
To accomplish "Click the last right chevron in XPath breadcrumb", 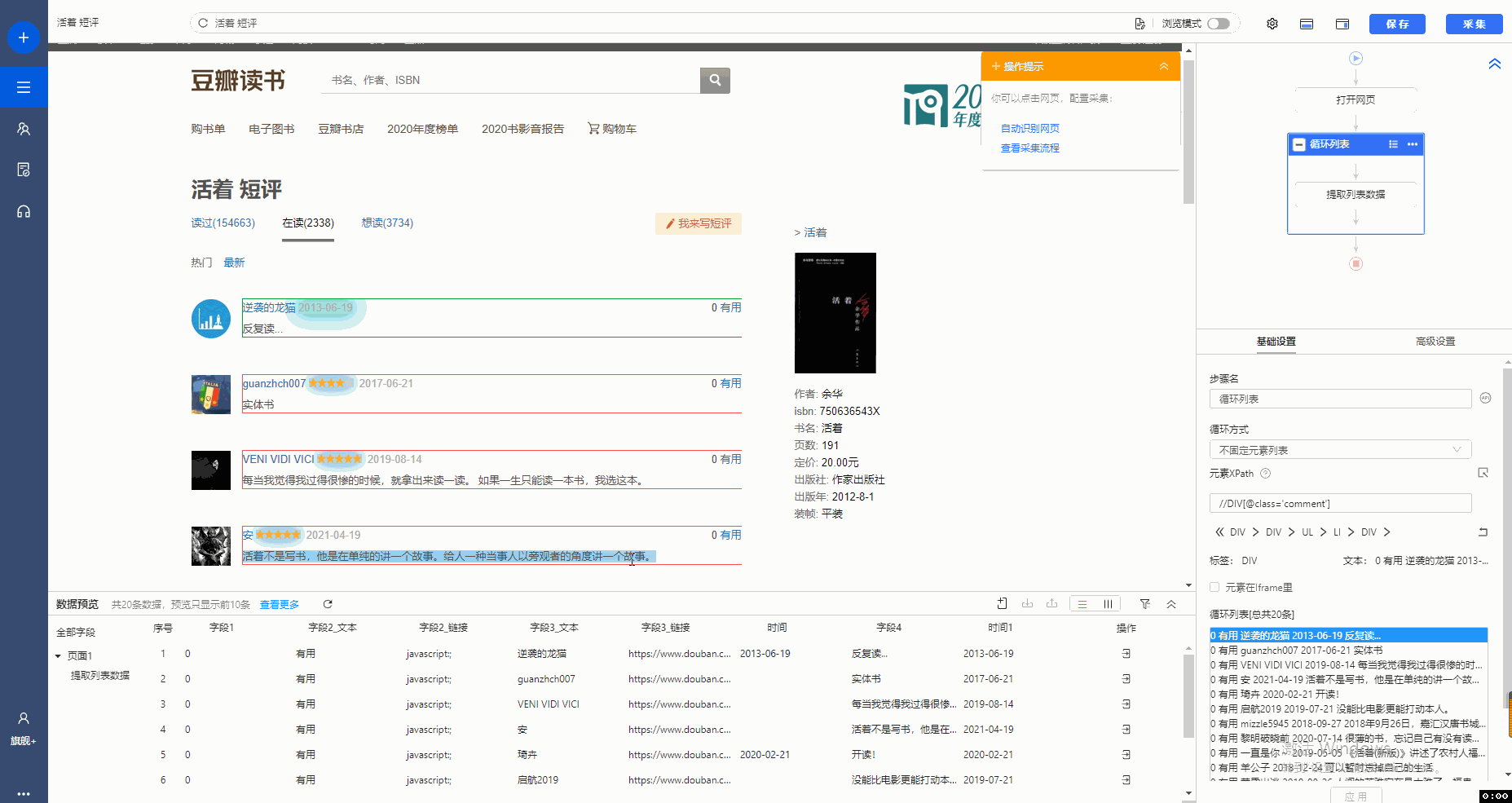I will click(x=1386, y=532).
